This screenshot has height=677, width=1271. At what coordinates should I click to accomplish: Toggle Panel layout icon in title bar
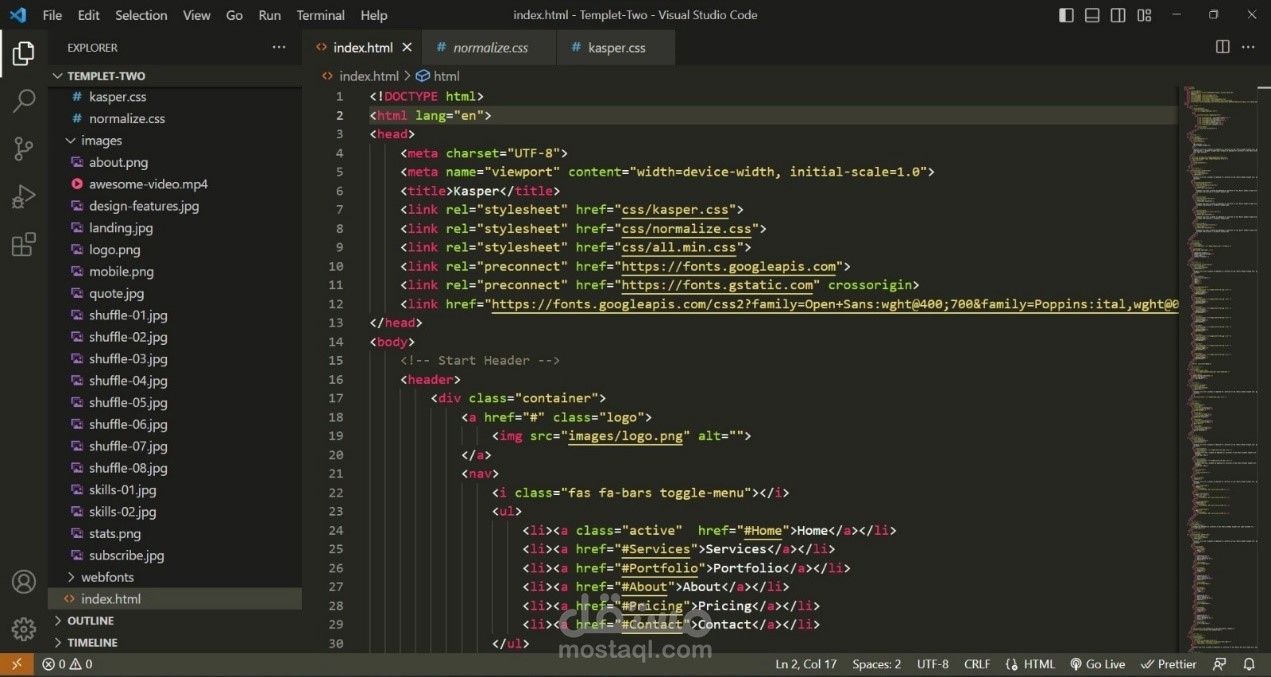click(1092, 15)
